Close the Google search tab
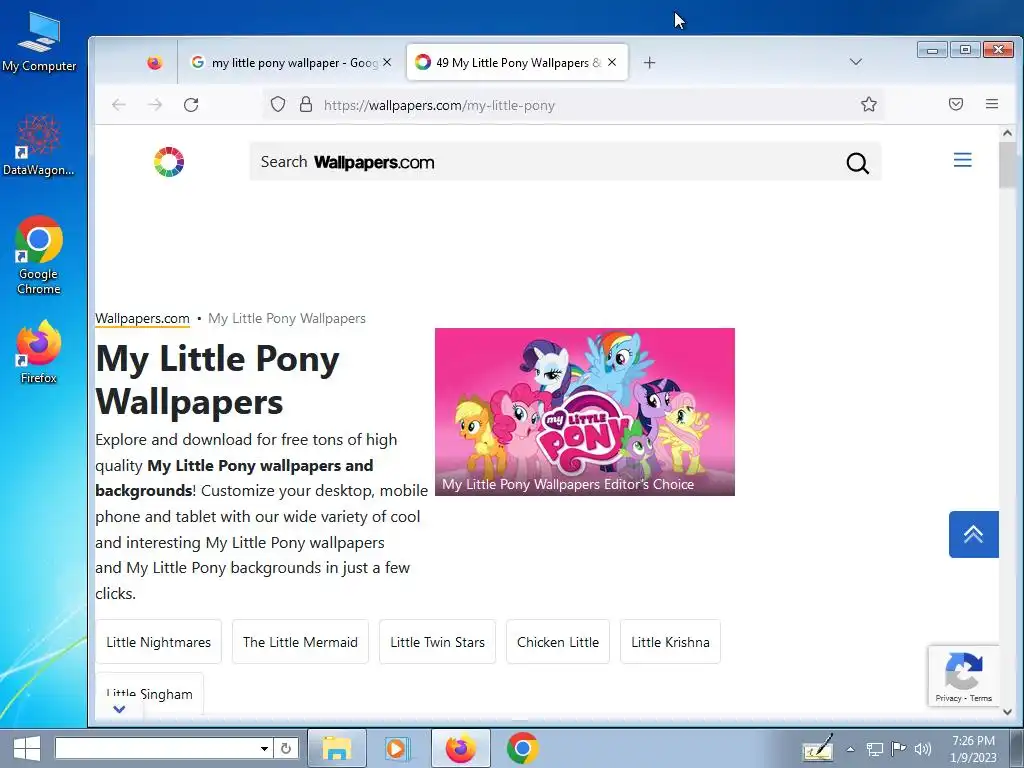This screenshot has height=768, width=1024. 387,62
